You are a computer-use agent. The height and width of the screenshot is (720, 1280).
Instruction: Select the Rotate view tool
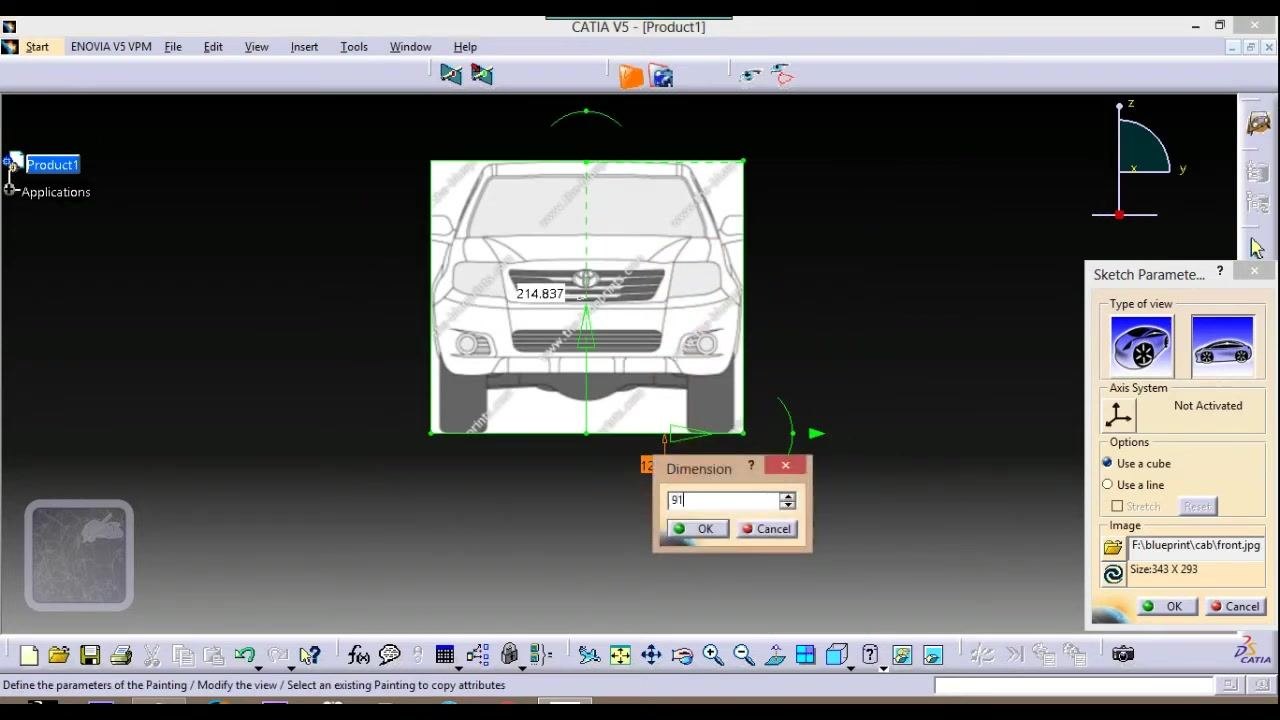click(682, 655)
